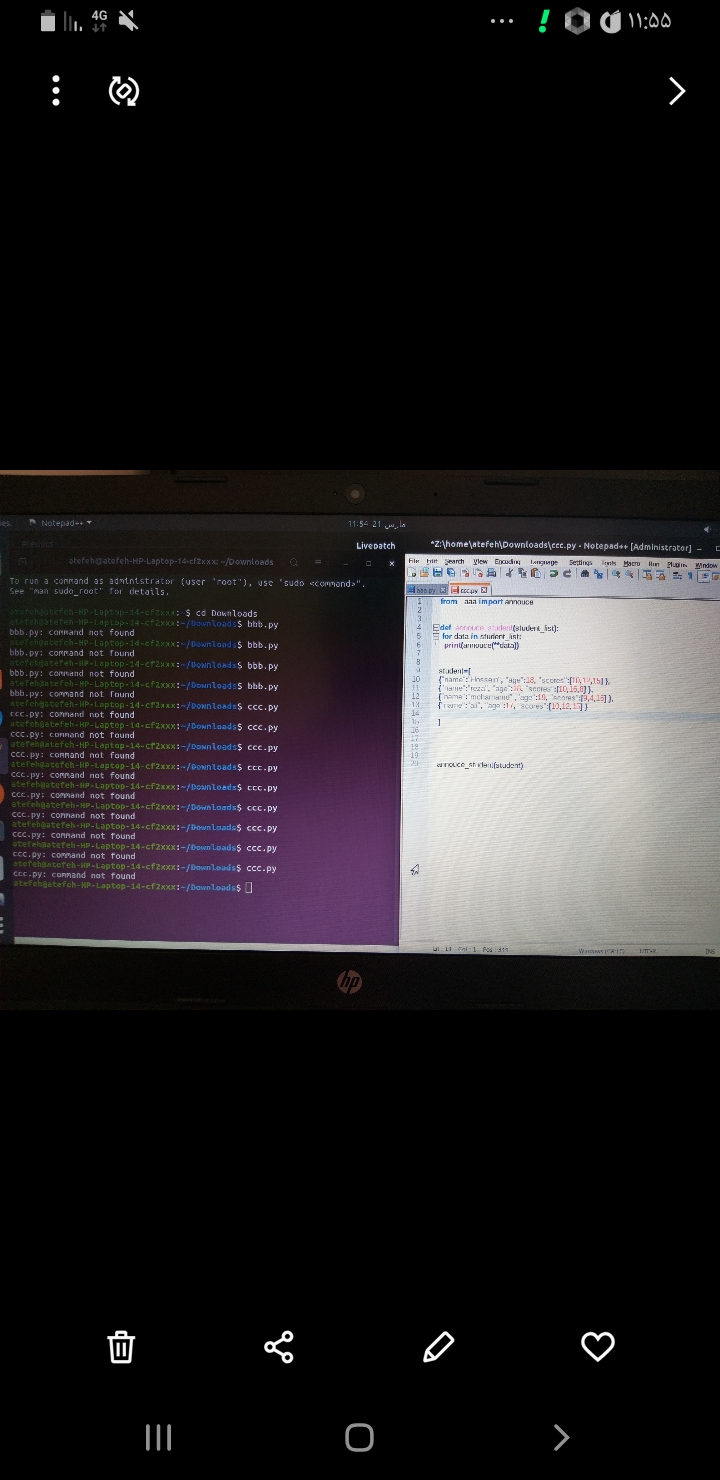Open File menu in Notepad++

coord(414,562)
